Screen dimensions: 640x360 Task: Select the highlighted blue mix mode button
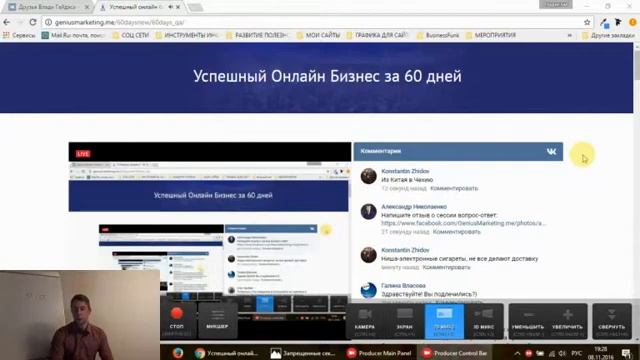click(x=444, y=321)
